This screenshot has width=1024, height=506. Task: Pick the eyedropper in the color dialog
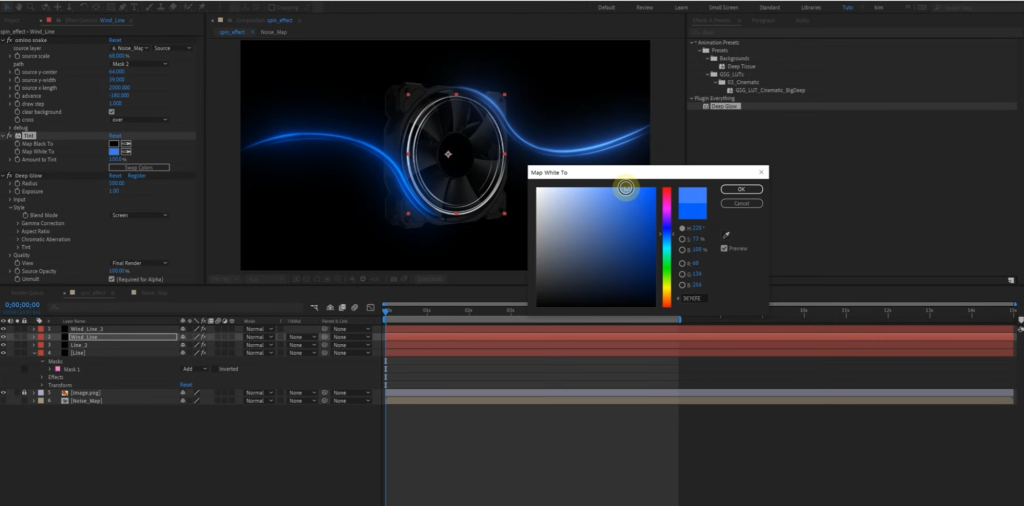(725, 236)
